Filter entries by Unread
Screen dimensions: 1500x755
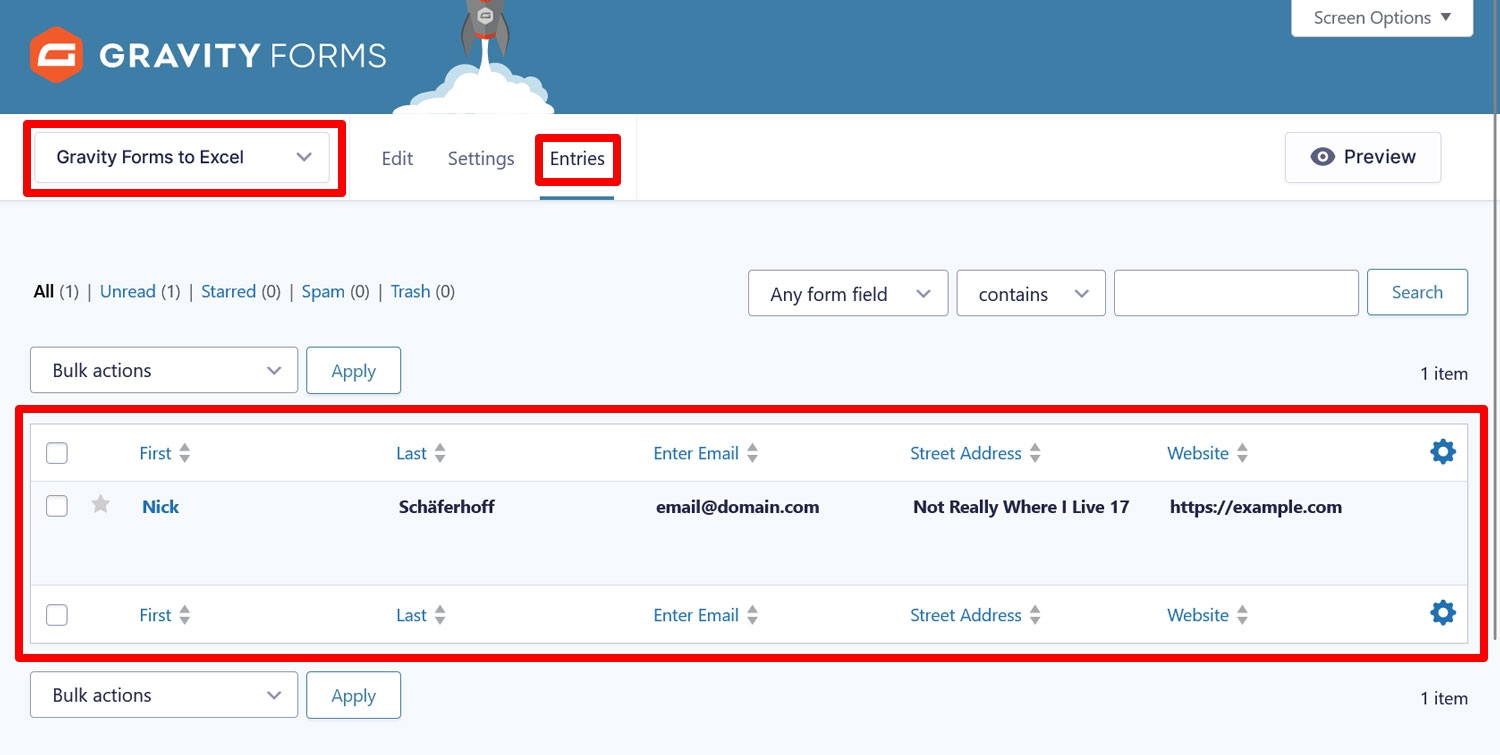(x=128, y=292)
